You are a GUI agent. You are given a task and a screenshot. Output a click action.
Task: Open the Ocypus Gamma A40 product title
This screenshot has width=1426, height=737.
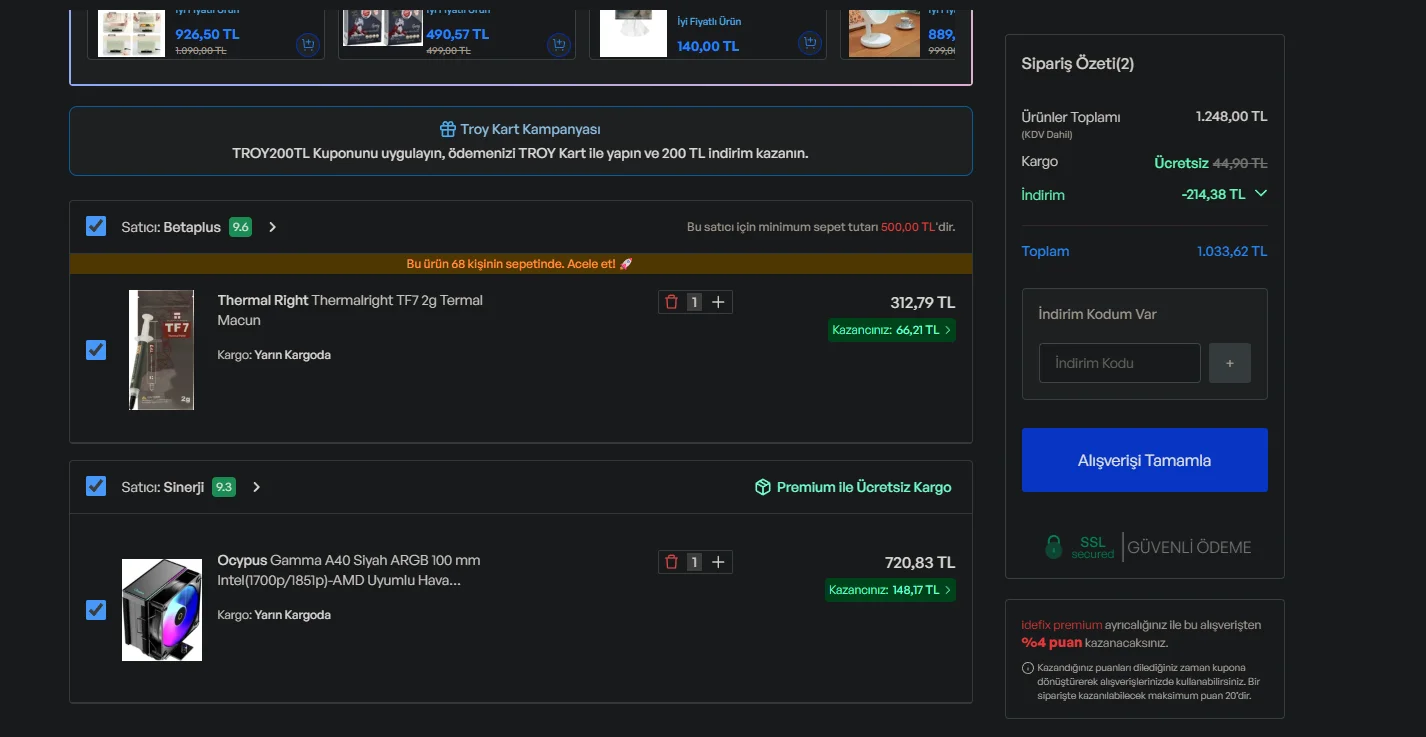click(x=349, y=570)
